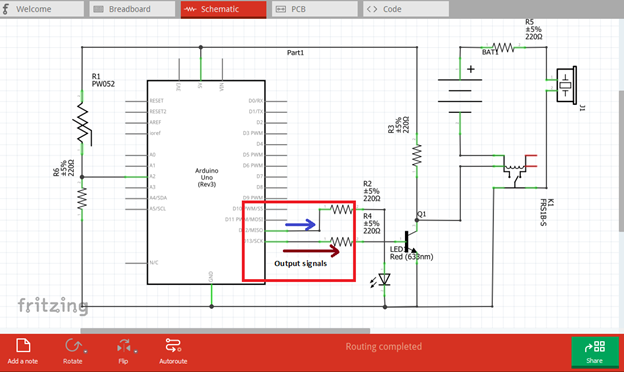Click the Part1 label
Screen dimensions: 624x372
pos(295,53)
